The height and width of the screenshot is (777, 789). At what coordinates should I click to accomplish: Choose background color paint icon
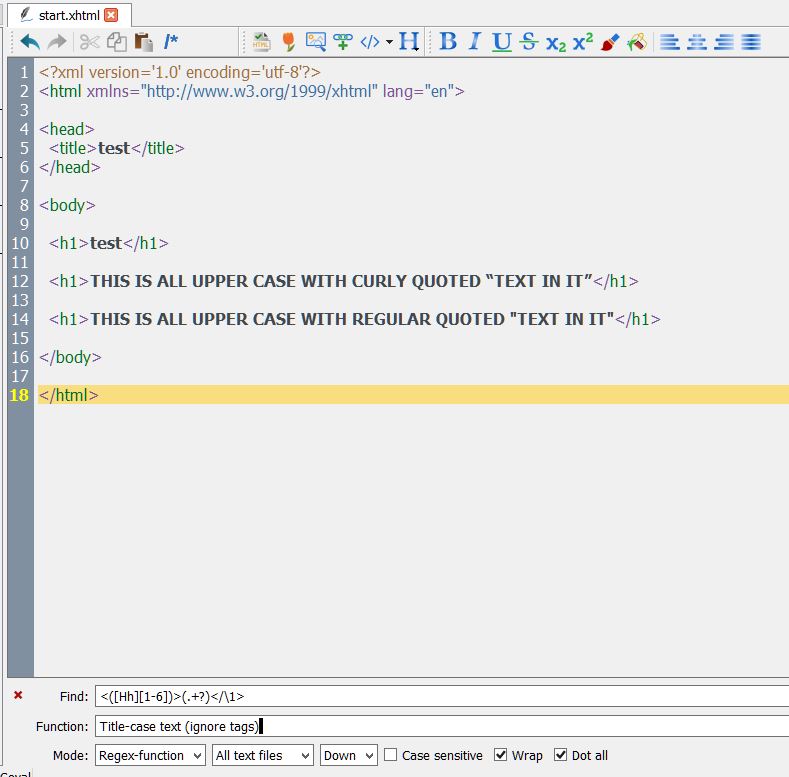[637, 42]
